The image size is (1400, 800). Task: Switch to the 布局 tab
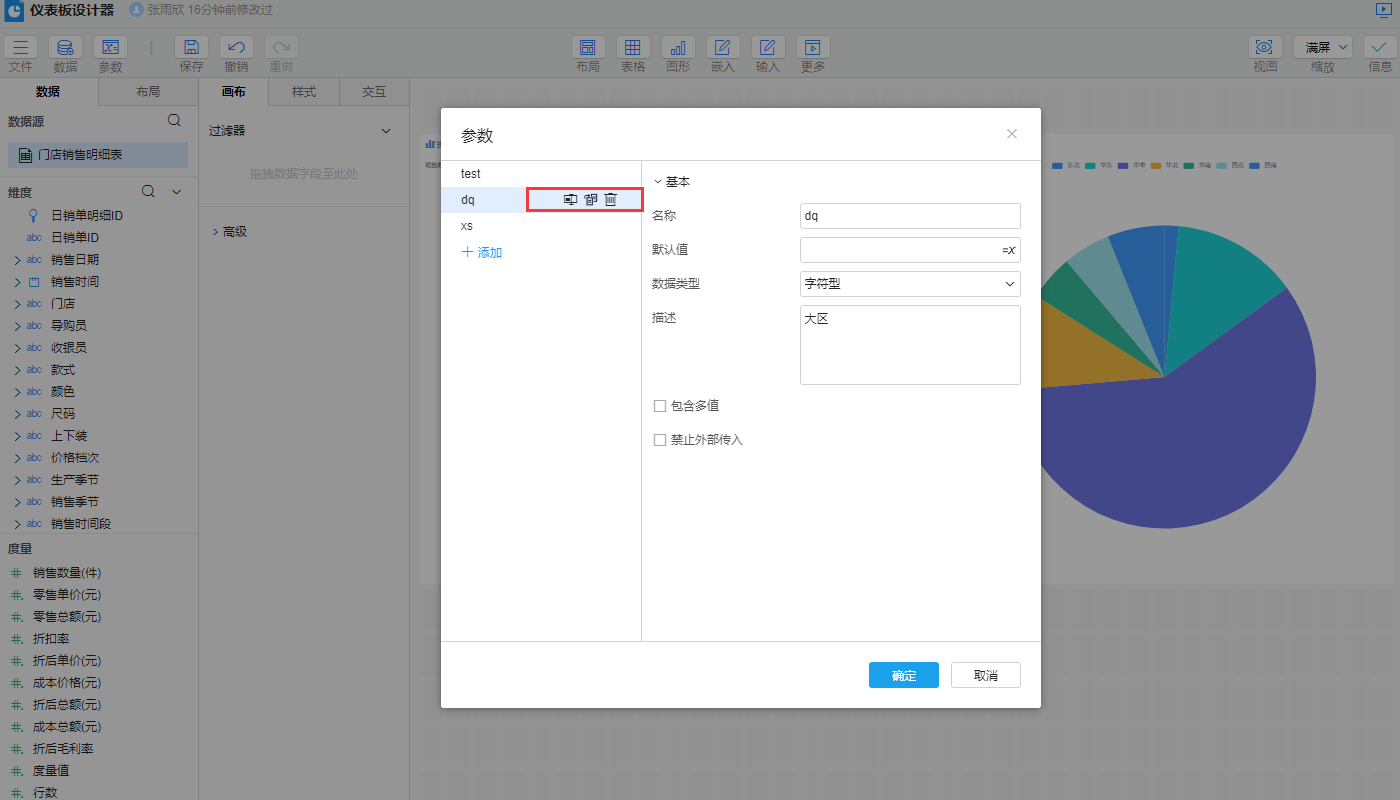(148, 92)
